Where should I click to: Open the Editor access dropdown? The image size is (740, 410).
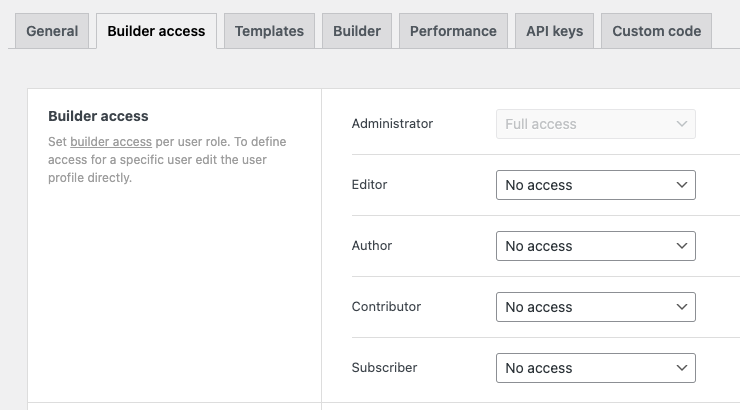(x=596, y=185)
